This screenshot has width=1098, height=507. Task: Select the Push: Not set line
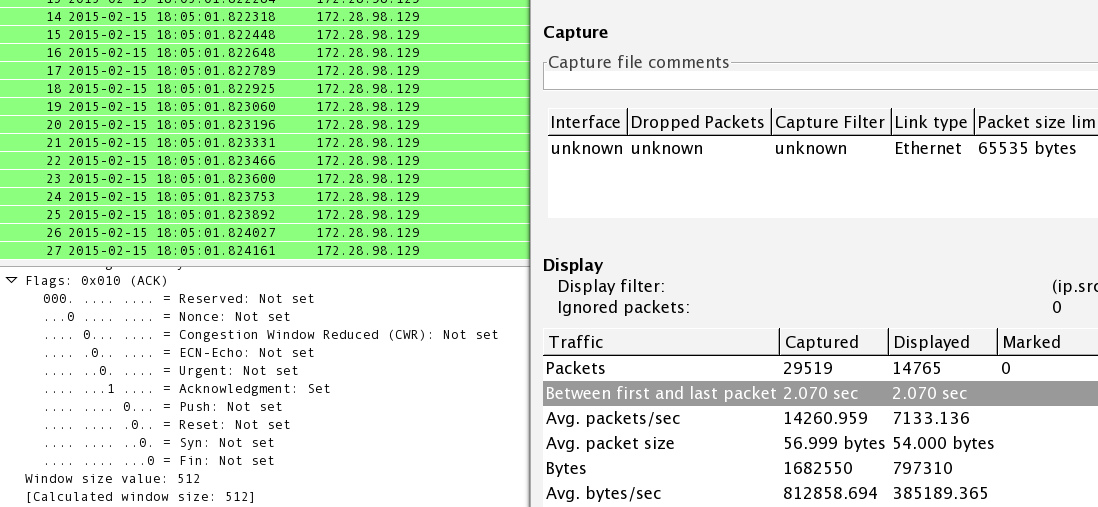coord(162,407)
